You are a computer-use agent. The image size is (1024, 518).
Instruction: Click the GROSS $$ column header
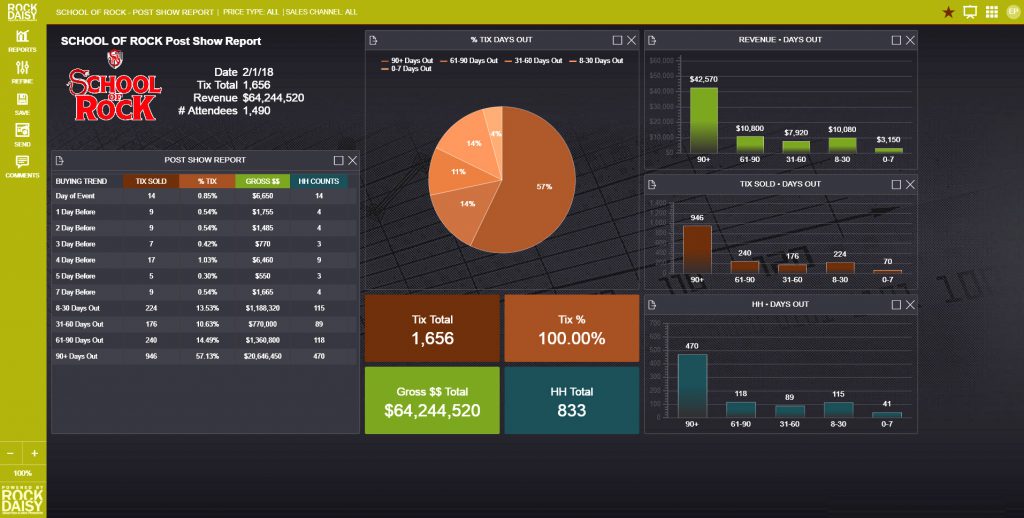pyautogui.click(x=263, y=181)
